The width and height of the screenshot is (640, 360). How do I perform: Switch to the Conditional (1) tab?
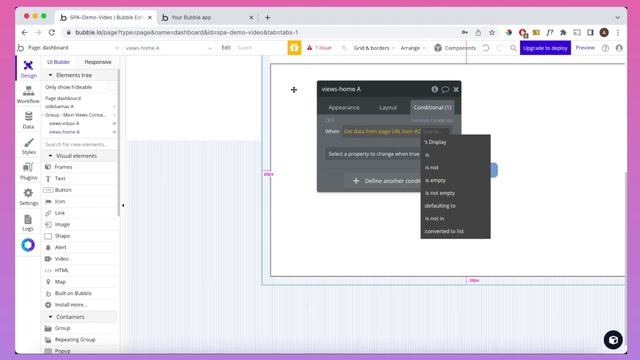[432, 107]
